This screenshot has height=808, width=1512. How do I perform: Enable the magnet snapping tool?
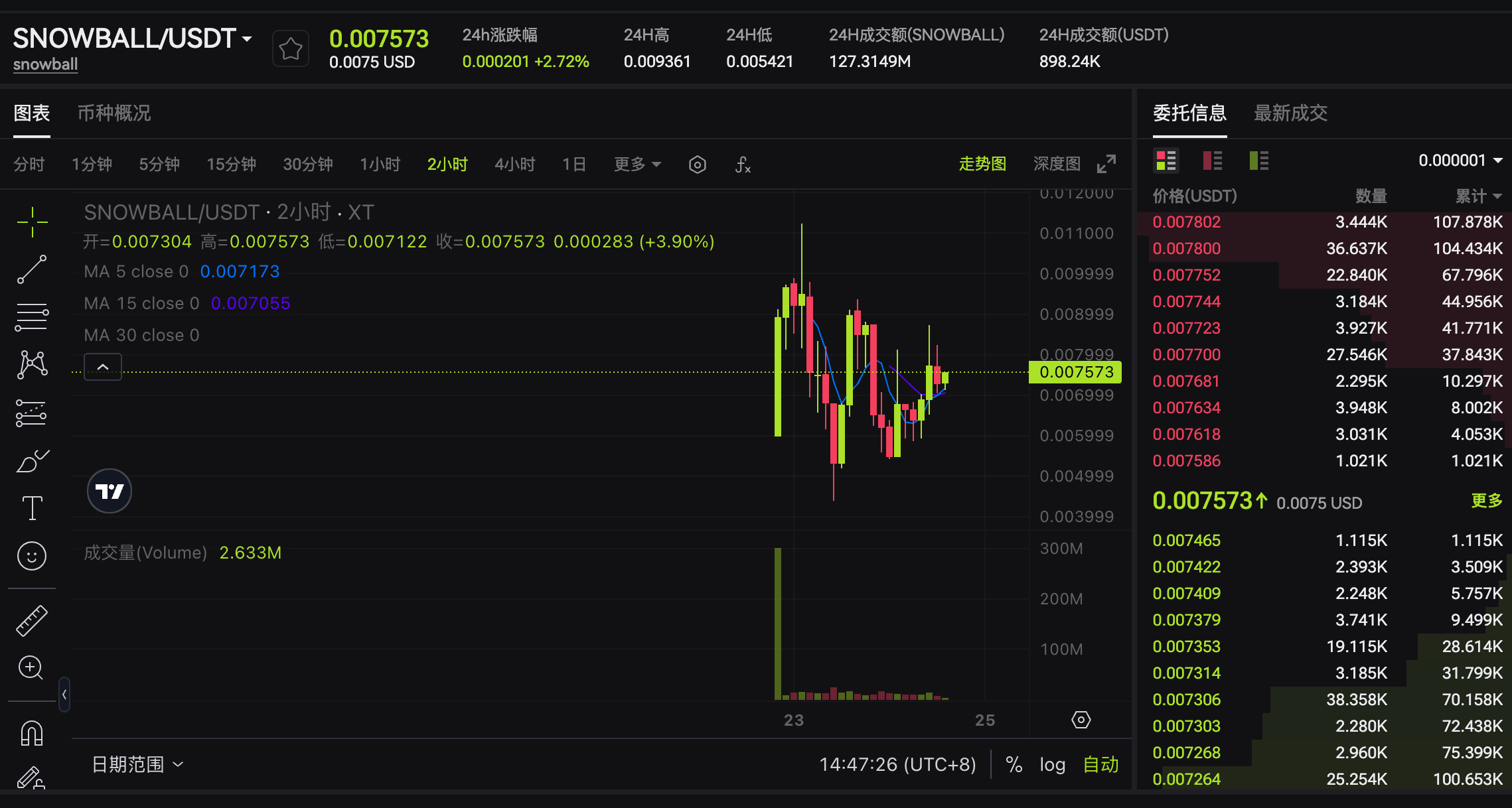31,732
